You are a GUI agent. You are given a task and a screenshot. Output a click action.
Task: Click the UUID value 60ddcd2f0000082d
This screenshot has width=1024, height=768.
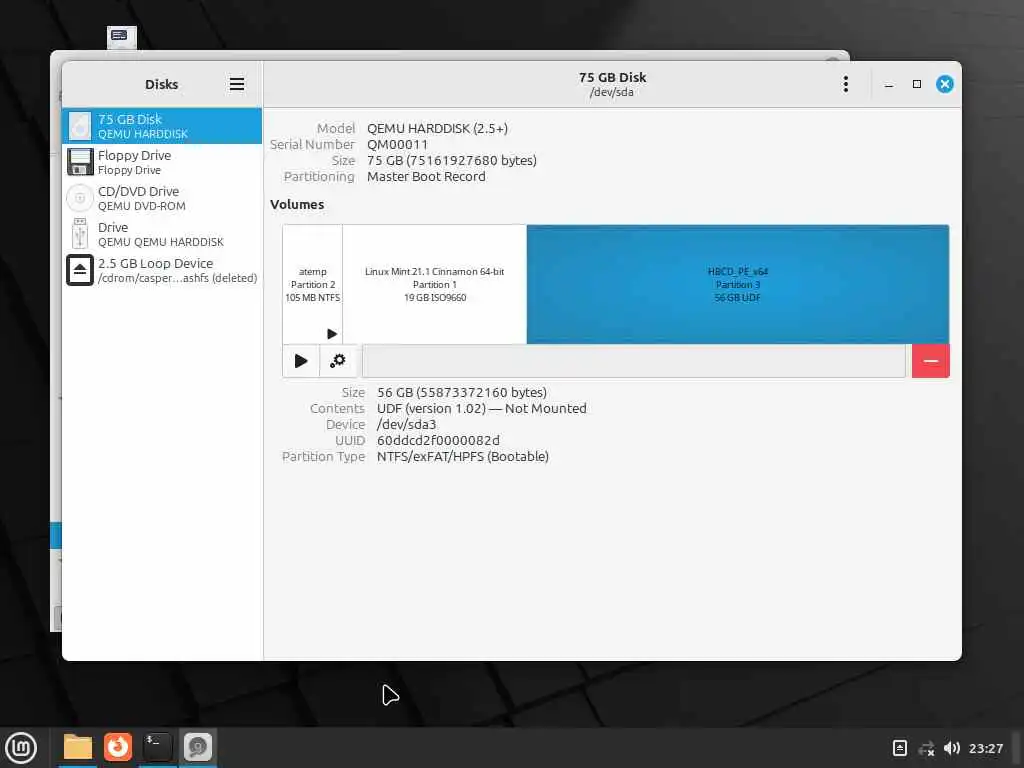438,440
